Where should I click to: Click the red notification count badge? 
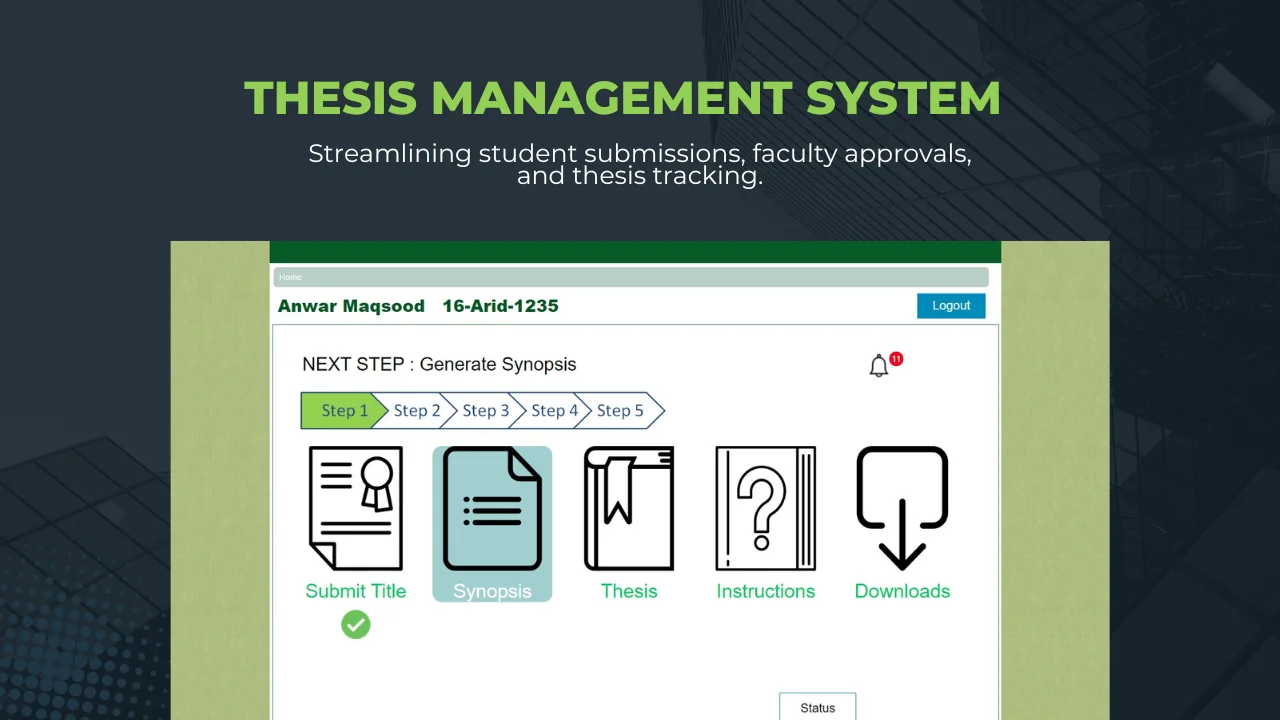tap(896, 358)
